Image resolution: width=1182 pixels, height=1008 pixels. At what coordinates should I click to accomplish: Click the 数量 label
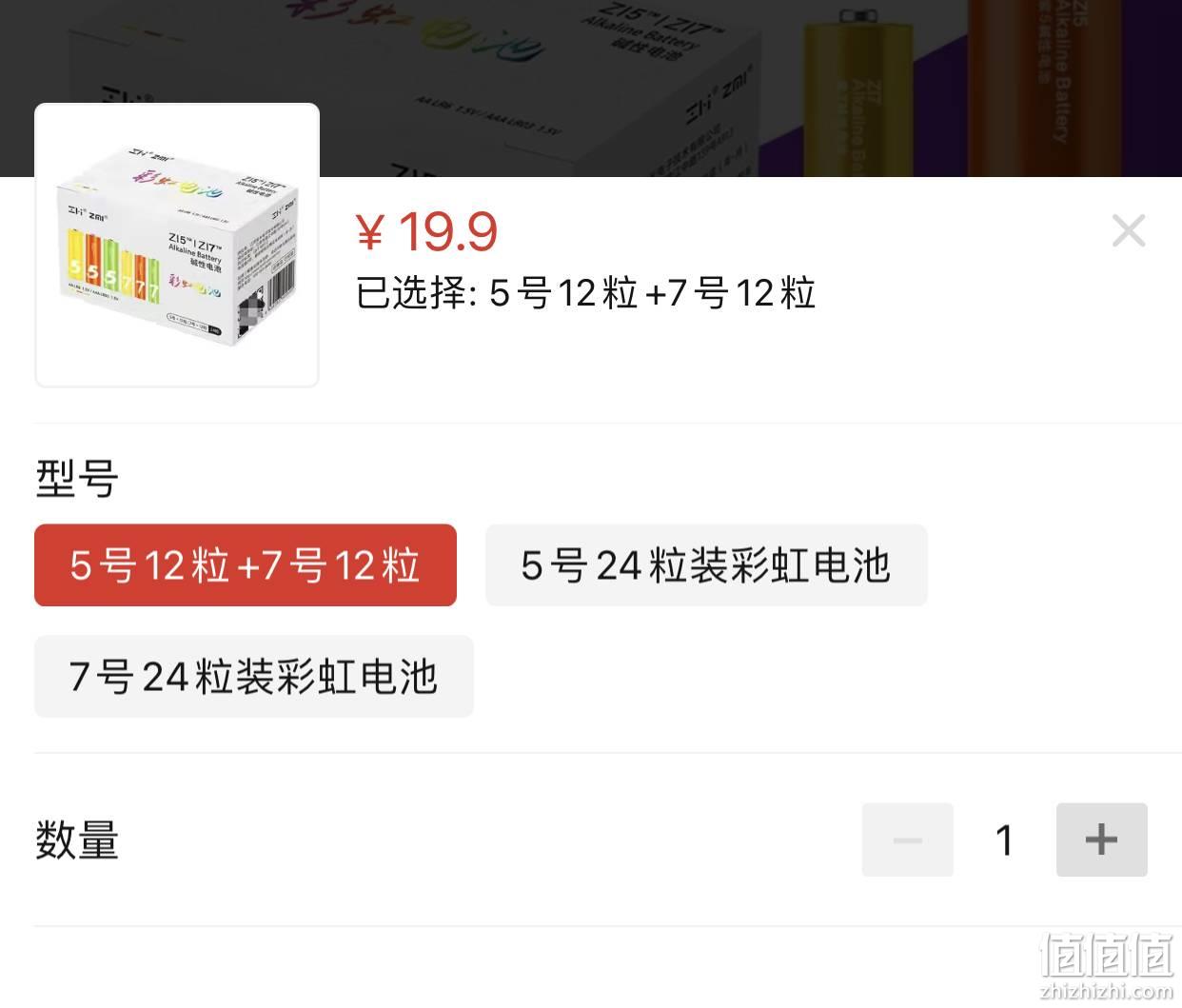76,840
